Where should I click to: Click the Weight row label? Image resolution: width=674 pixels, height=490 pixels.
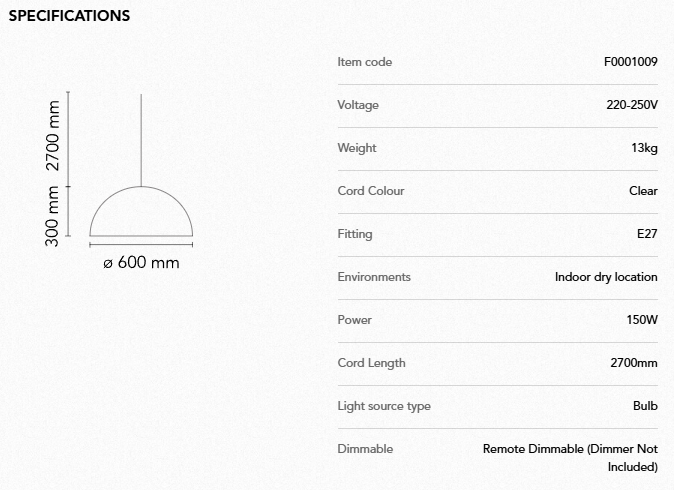pyautogui.click(x=357, y=148)
